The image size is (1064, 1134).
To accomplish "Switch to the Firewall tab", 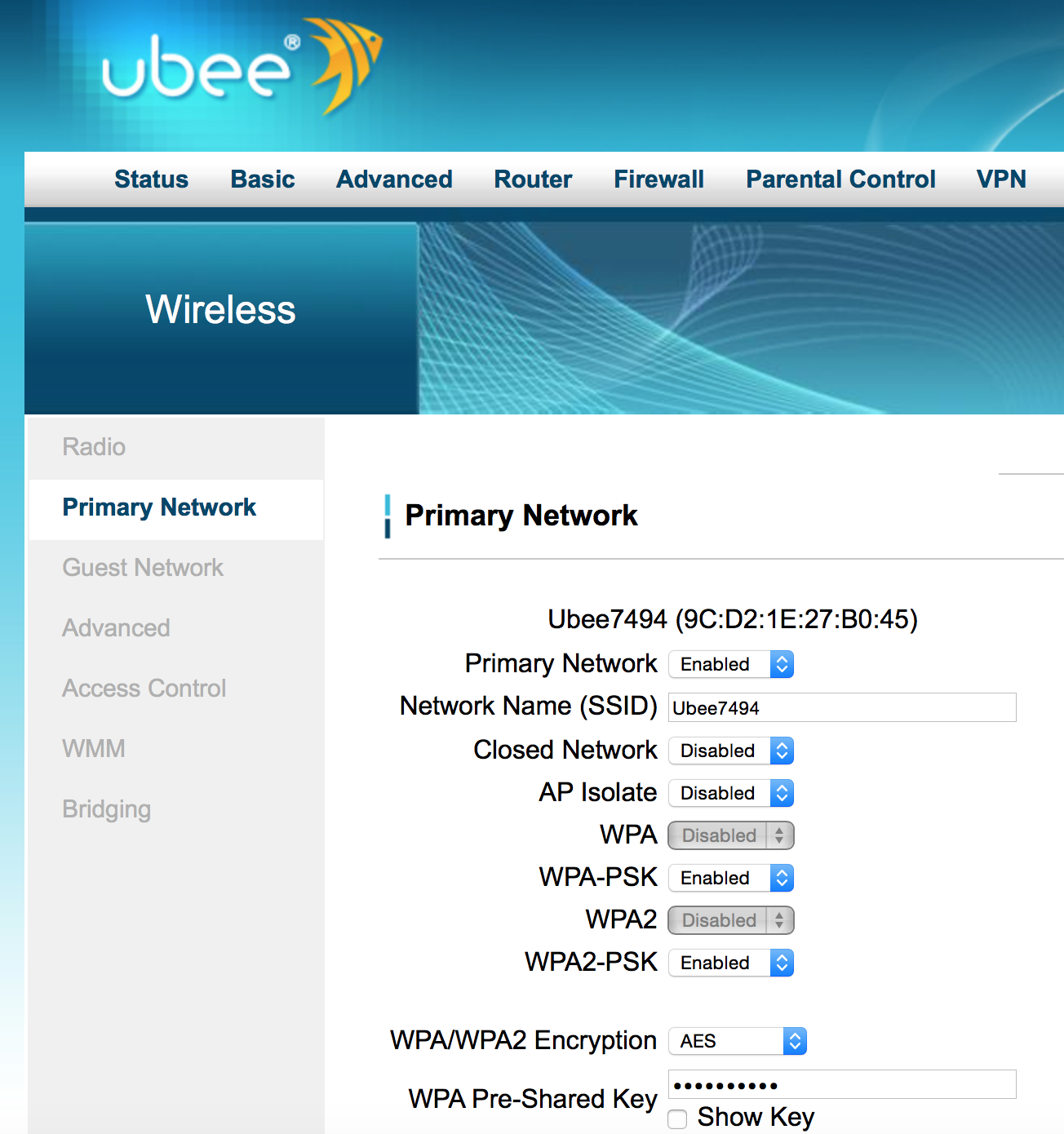I will coord(658,179).
